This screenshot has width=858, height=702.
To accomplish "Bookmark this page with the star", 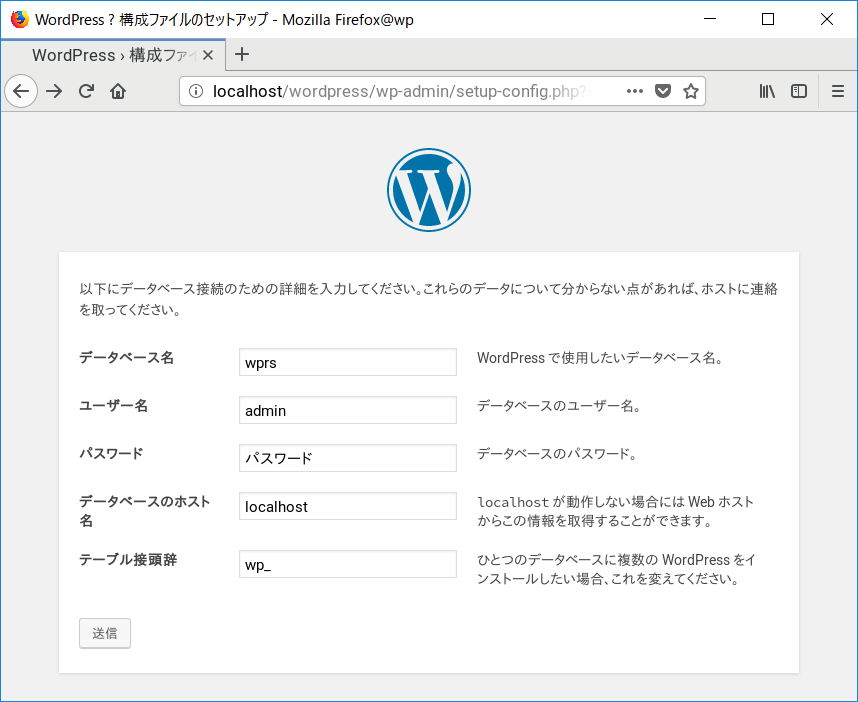I will [x=691, y=91].
